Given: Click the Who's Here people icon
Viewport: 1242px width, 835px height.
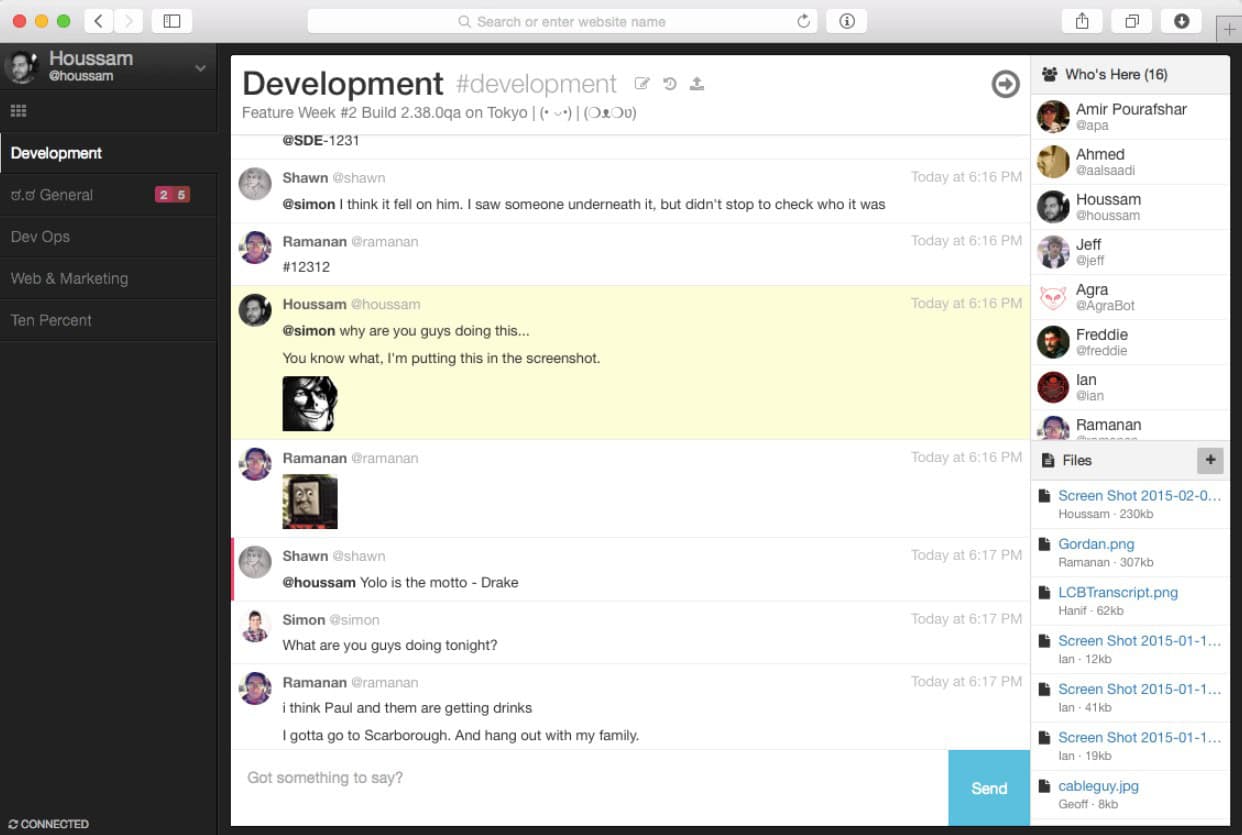Looking at the screenshot, I should [1049, 73].
